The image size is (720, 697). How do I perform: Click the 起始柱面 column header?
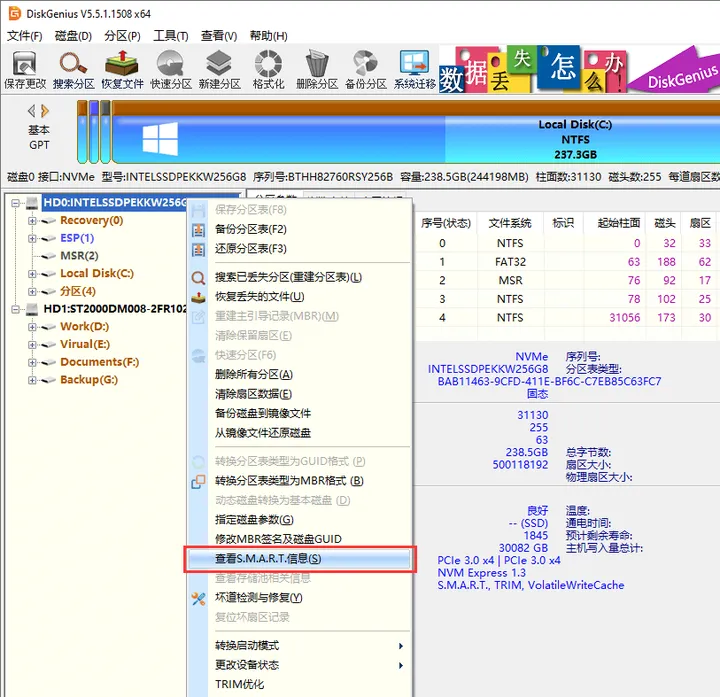[619, 224]
